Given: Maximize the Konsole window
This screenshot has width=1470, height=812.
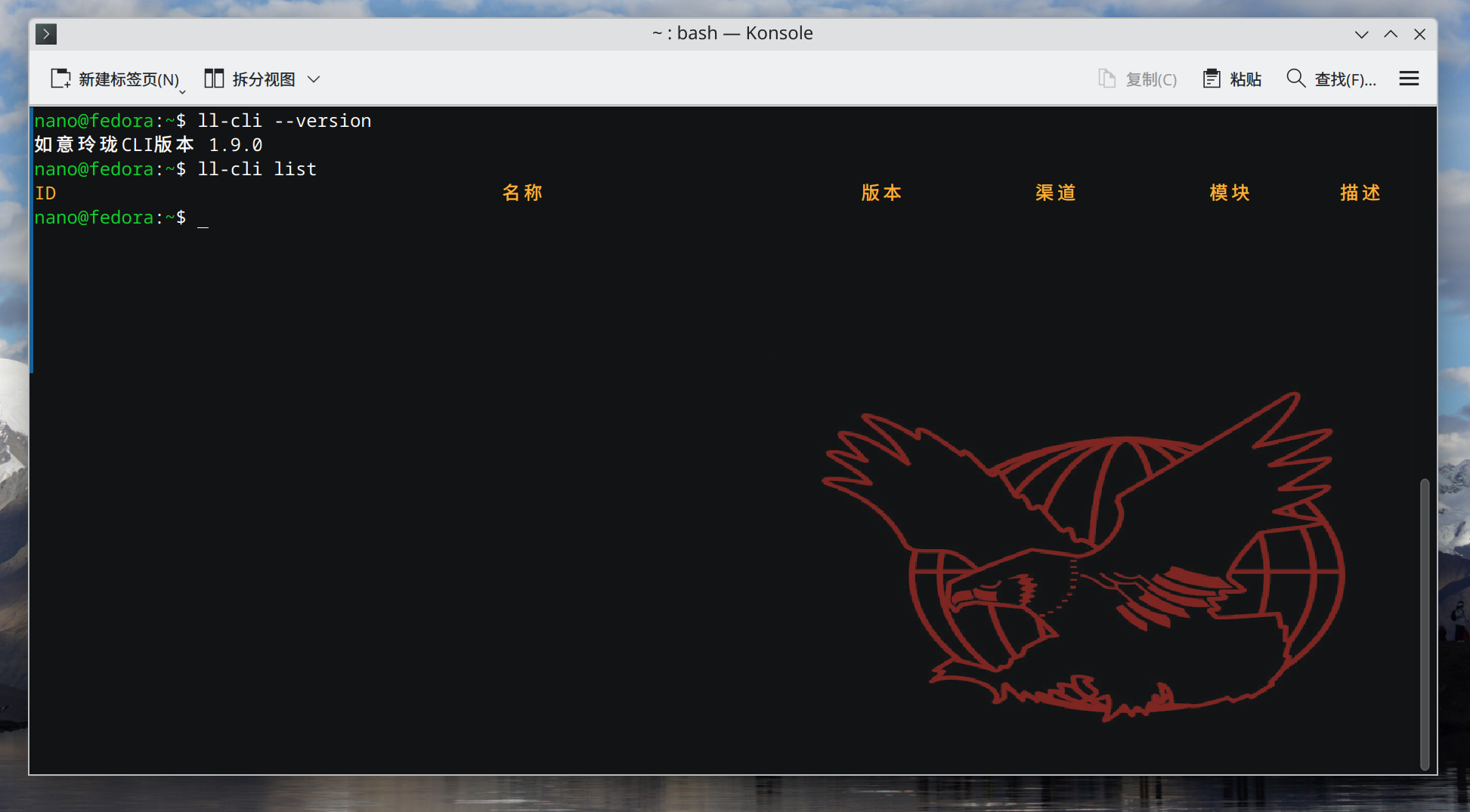Looking at the screenshot, I should pyautogui.click(x=1391, y=34).
